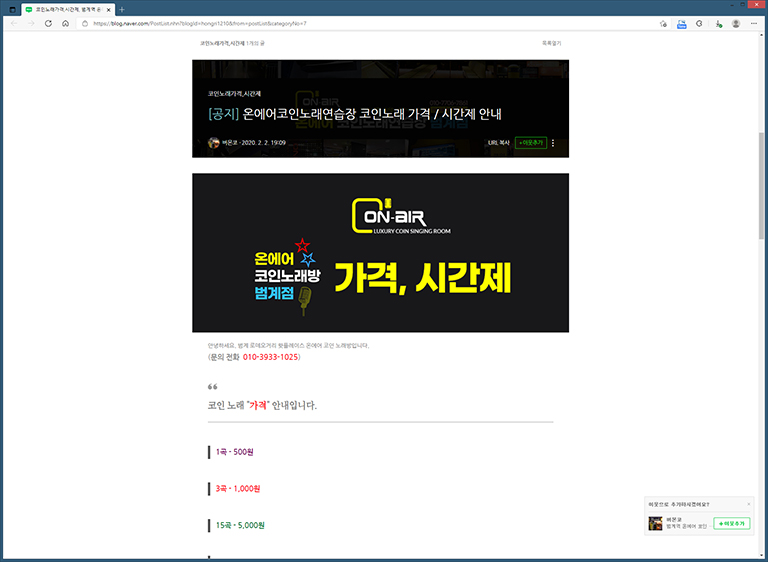The height and width of the screenshot is (562, 768).
Task: Go to the browser home page icon
Action: point(65,23)
